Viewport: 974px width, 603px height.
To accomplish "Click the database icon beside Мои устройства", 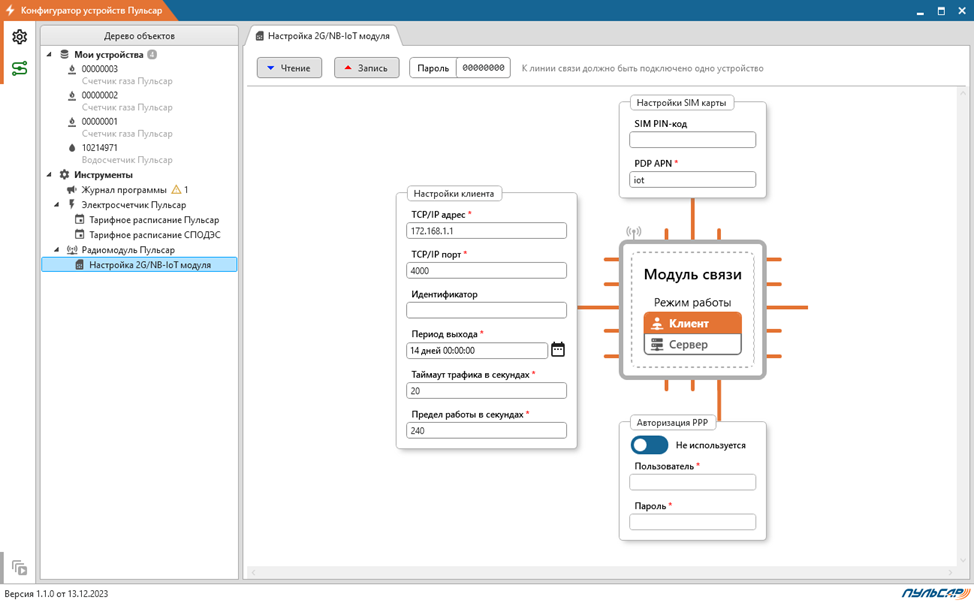I will click(65, 55).
